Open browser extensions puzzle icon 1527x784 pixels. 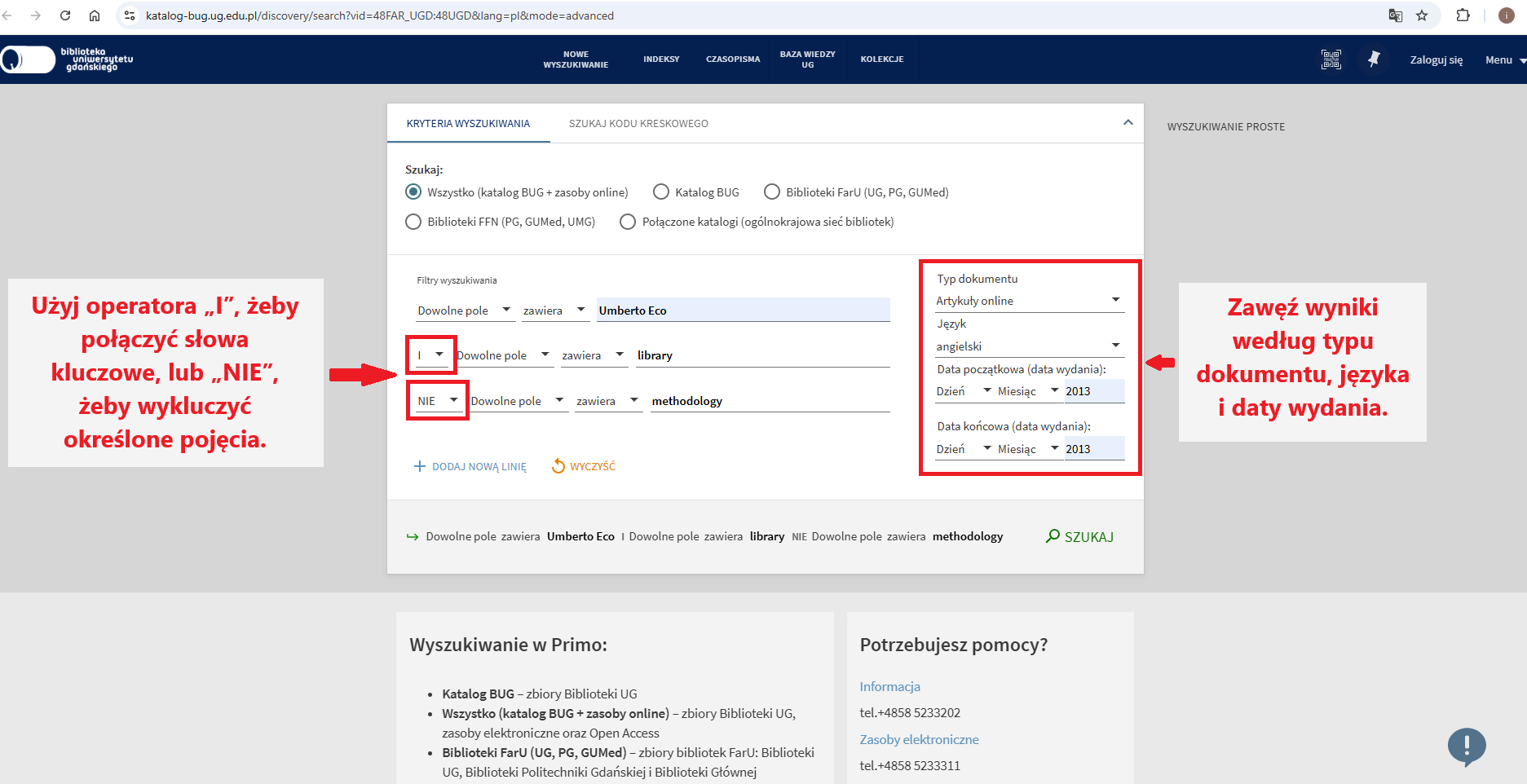click(x=1463, y=15)
